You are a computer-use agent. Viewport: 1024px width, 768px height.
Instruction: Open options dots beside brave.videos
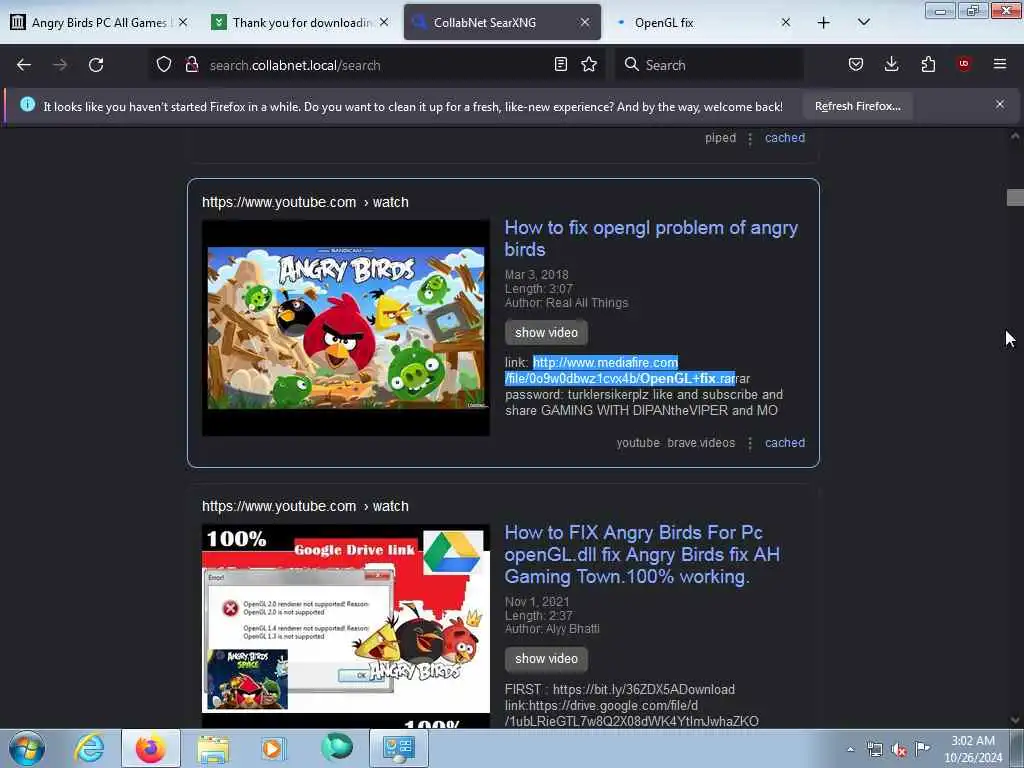[750, 443]
